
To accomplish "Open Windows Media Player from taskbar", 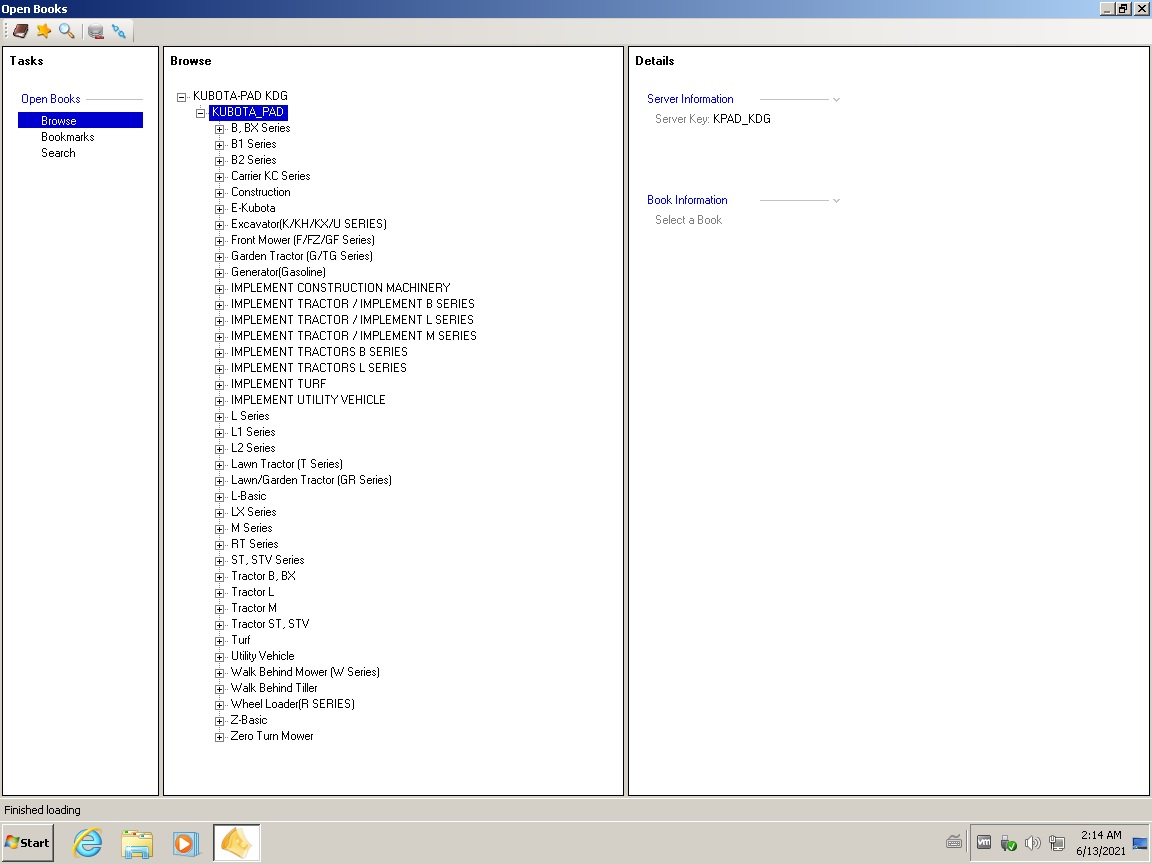I will (187, 843).
